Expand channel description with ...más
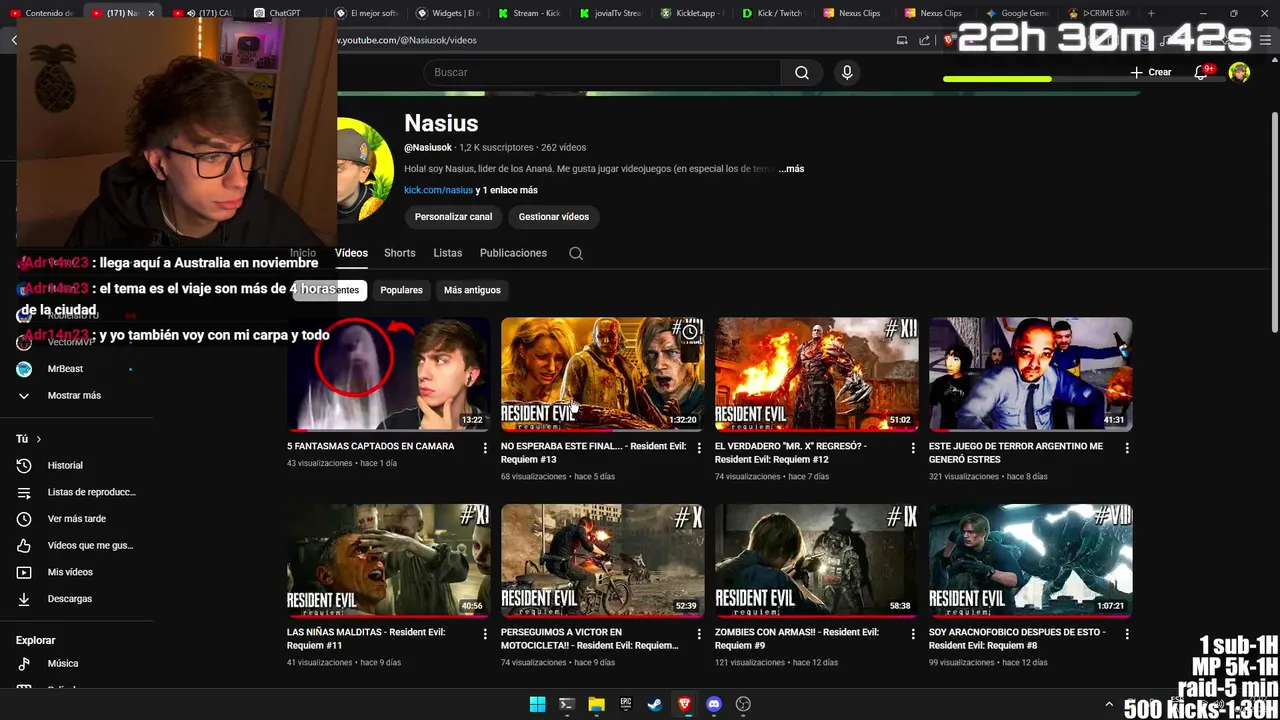The height and width of the screenshot is (720, 1280). click(x=792, y=169)
